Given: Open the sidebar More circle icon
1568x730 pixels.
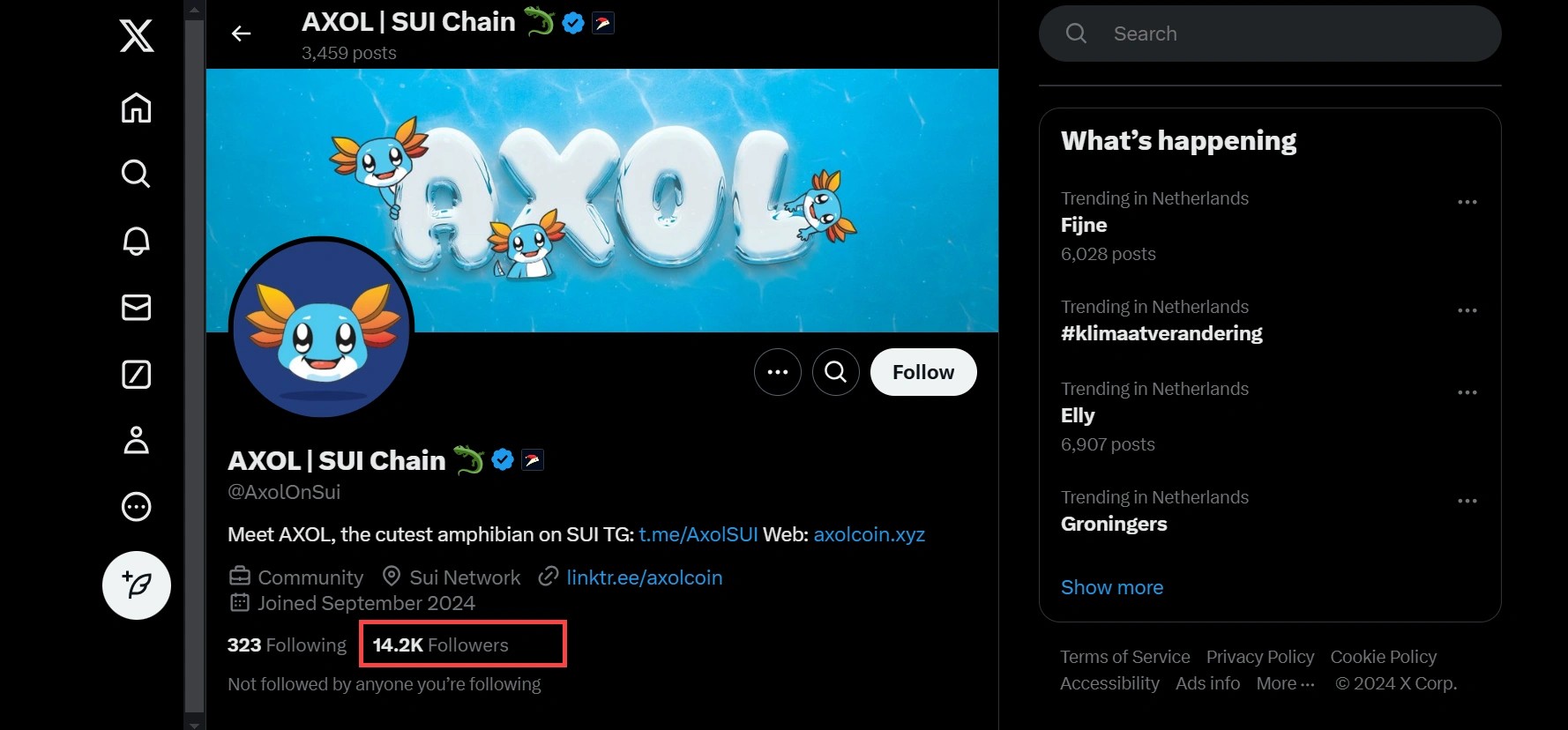Looking at the screenshot, I should (x=136, y=507).
